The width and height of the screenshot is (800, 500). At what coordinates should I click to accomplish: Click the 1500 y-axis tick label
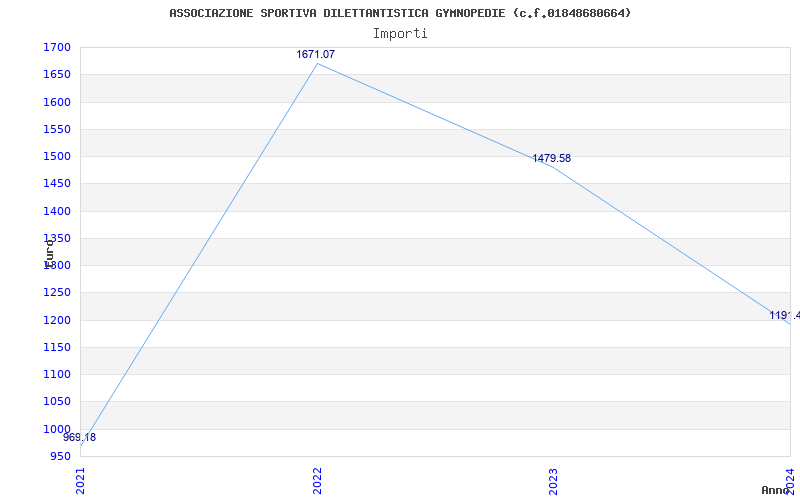[57, 156]
